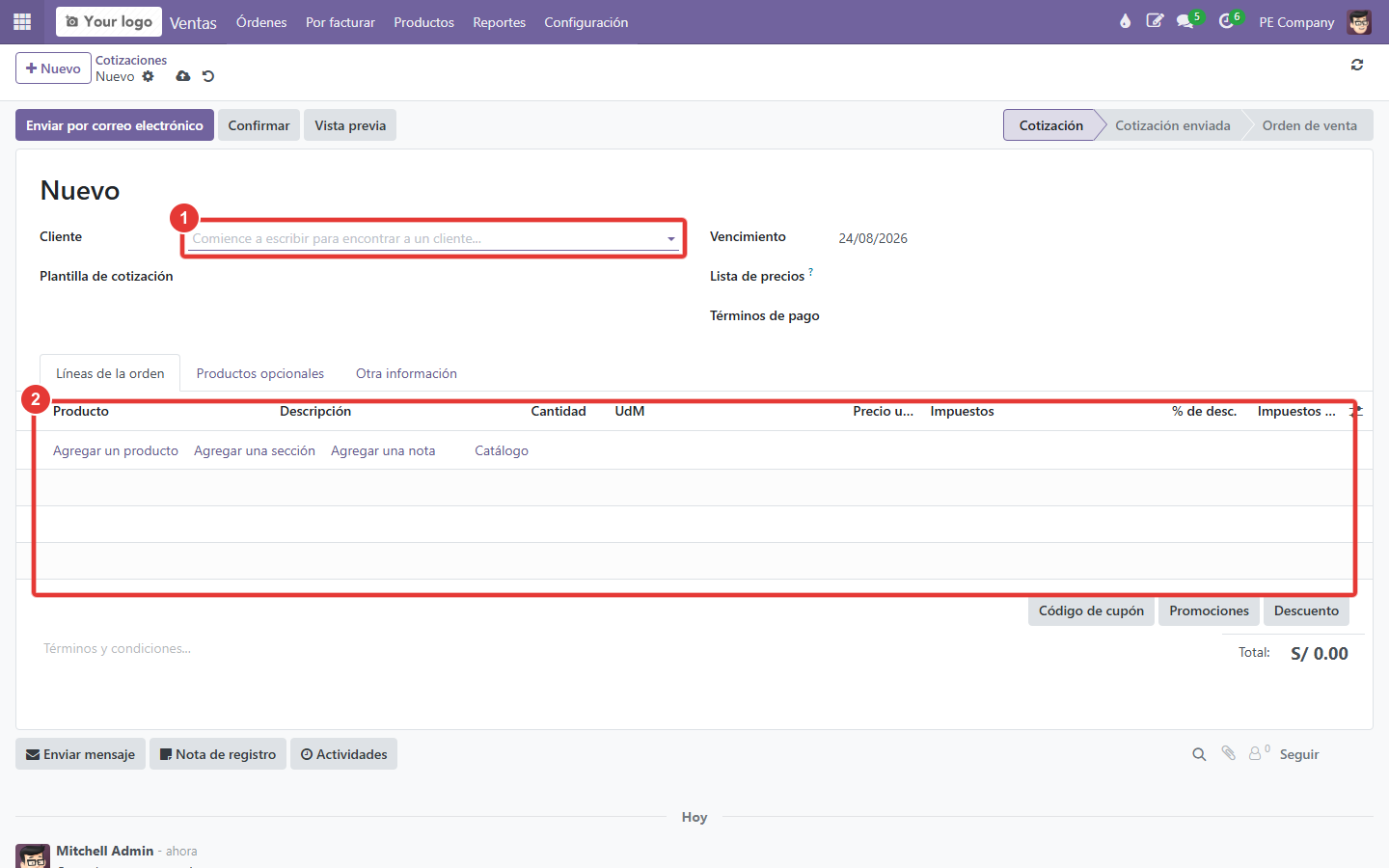The width and height of the screenshot is (1389, 868).
Task: Open search magnifier icon in chatter
Action: coord(1199,754)
